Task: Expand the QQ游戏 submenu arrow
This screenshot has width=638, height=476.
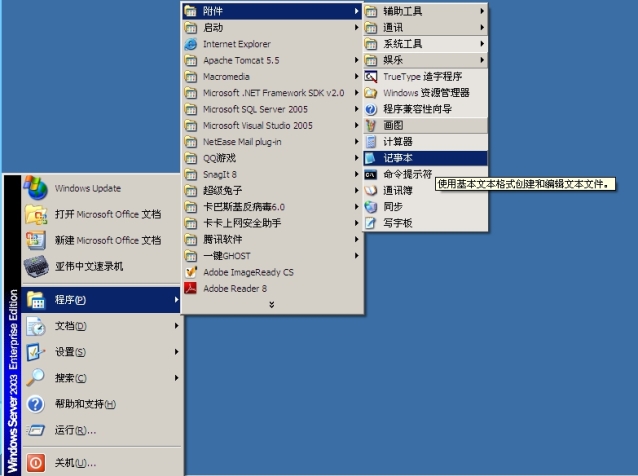Action: click(x=356, y=158)
